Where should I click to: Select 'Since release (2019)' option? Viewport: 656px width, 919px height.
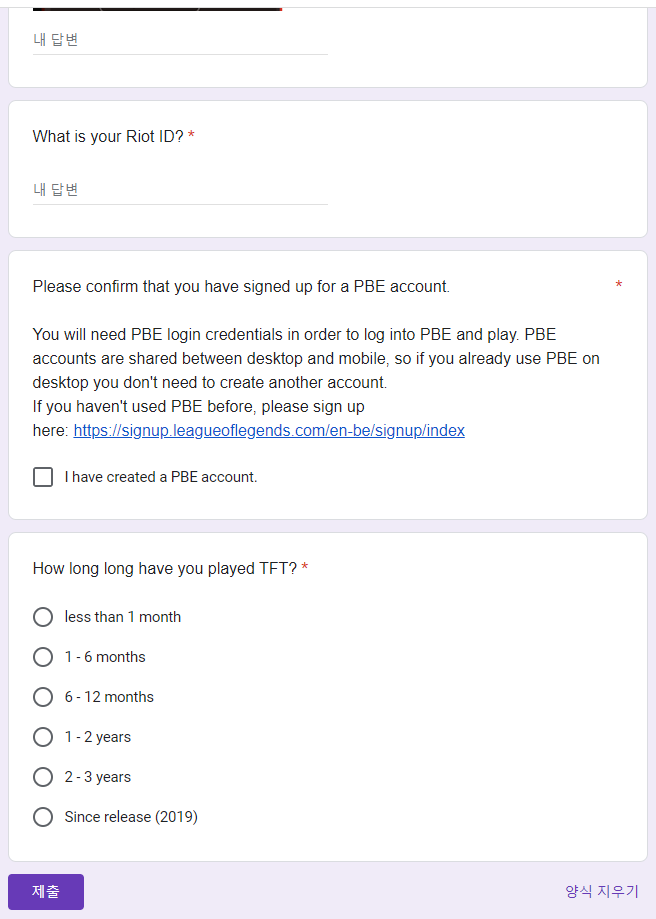pos(43,817)
